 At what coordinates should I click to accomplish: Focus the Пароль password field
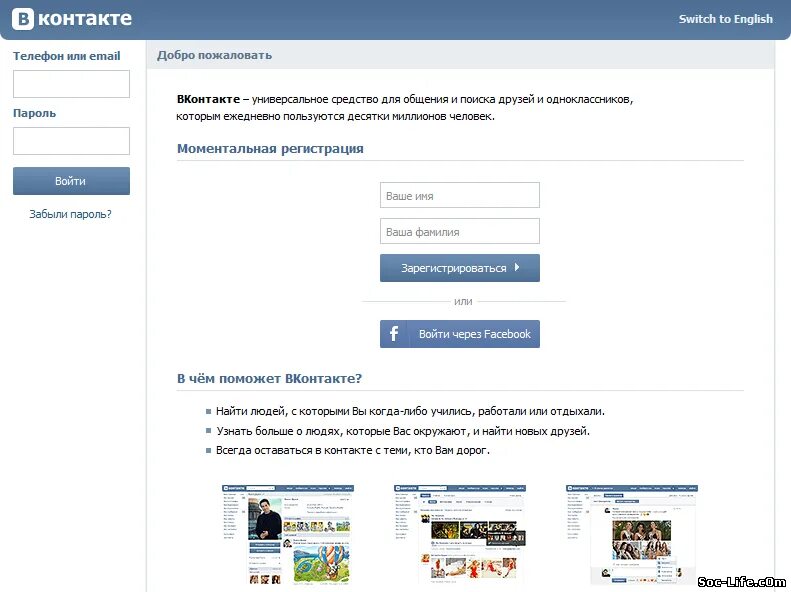[71, 141]
